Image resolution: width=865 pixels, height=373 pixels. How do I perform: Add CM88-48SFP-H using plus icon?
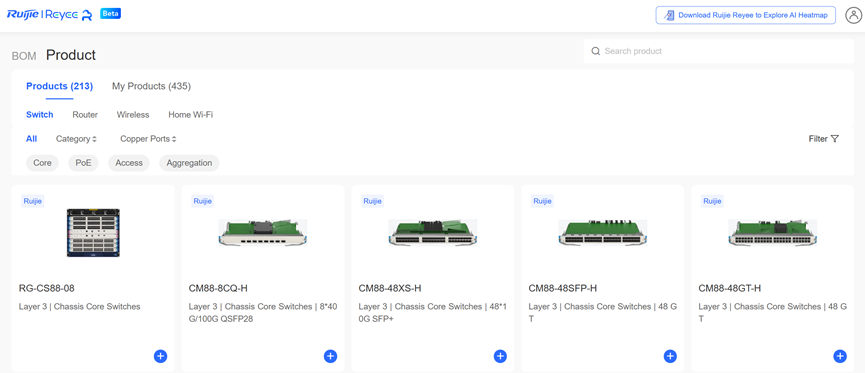pyautogui.click(x=670, y=356)
